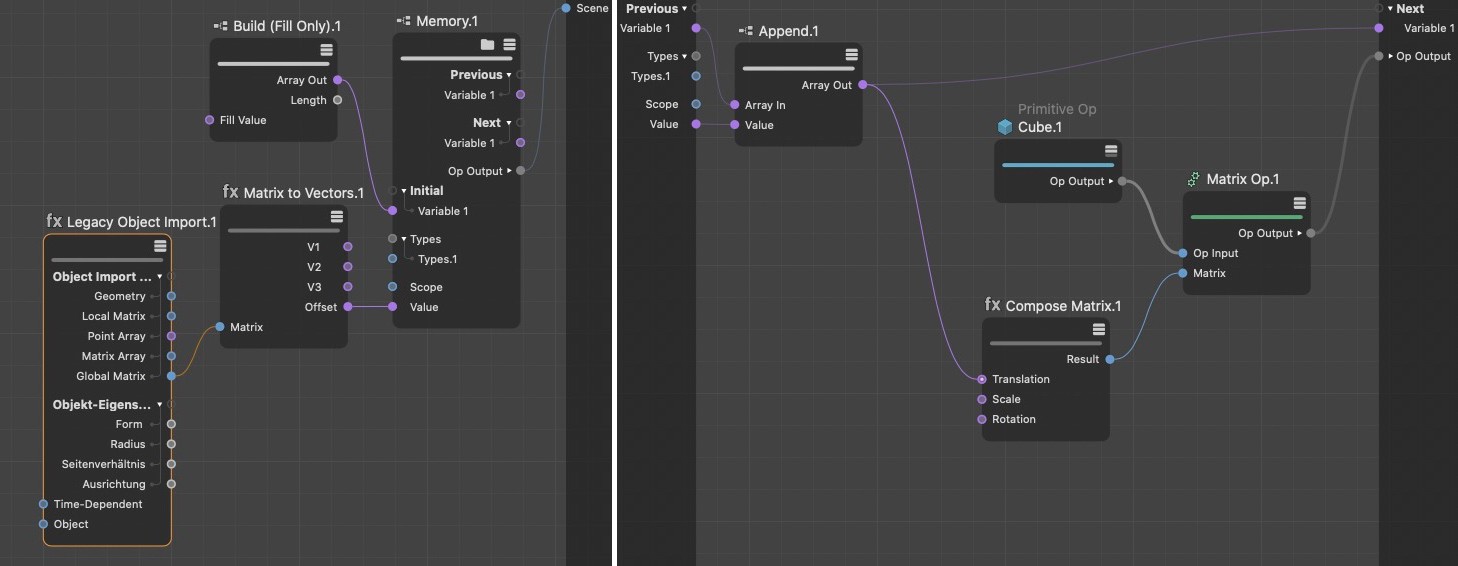Viewport: 1458px width, 566px height.
Task: Select the Seitenverhältnis port
Action: pos(171,464)
